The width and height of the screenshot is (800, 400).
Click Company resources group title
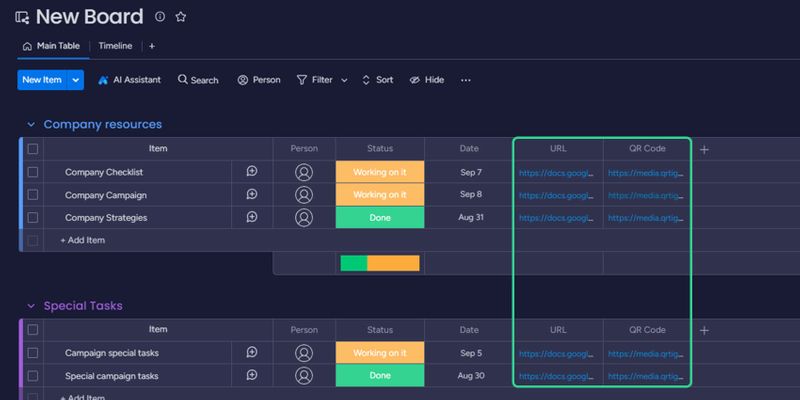pyautogui.click(x=103, y=124)
